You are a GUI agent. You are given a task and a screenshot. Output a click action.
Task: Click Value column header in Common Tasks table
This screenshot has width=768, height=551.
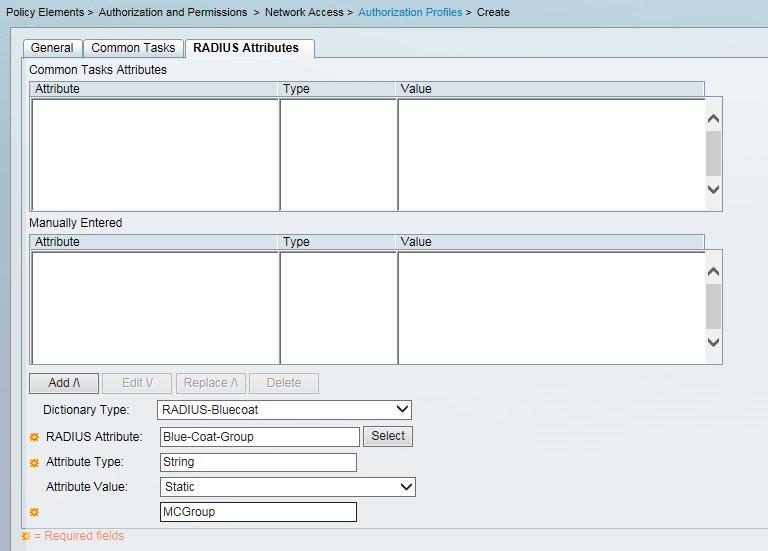[x=550, y=89]
